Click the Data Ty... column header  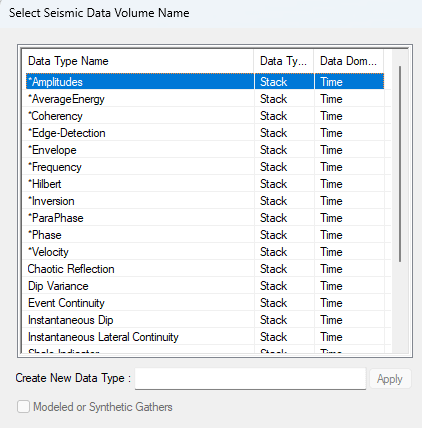click(284, 61)
